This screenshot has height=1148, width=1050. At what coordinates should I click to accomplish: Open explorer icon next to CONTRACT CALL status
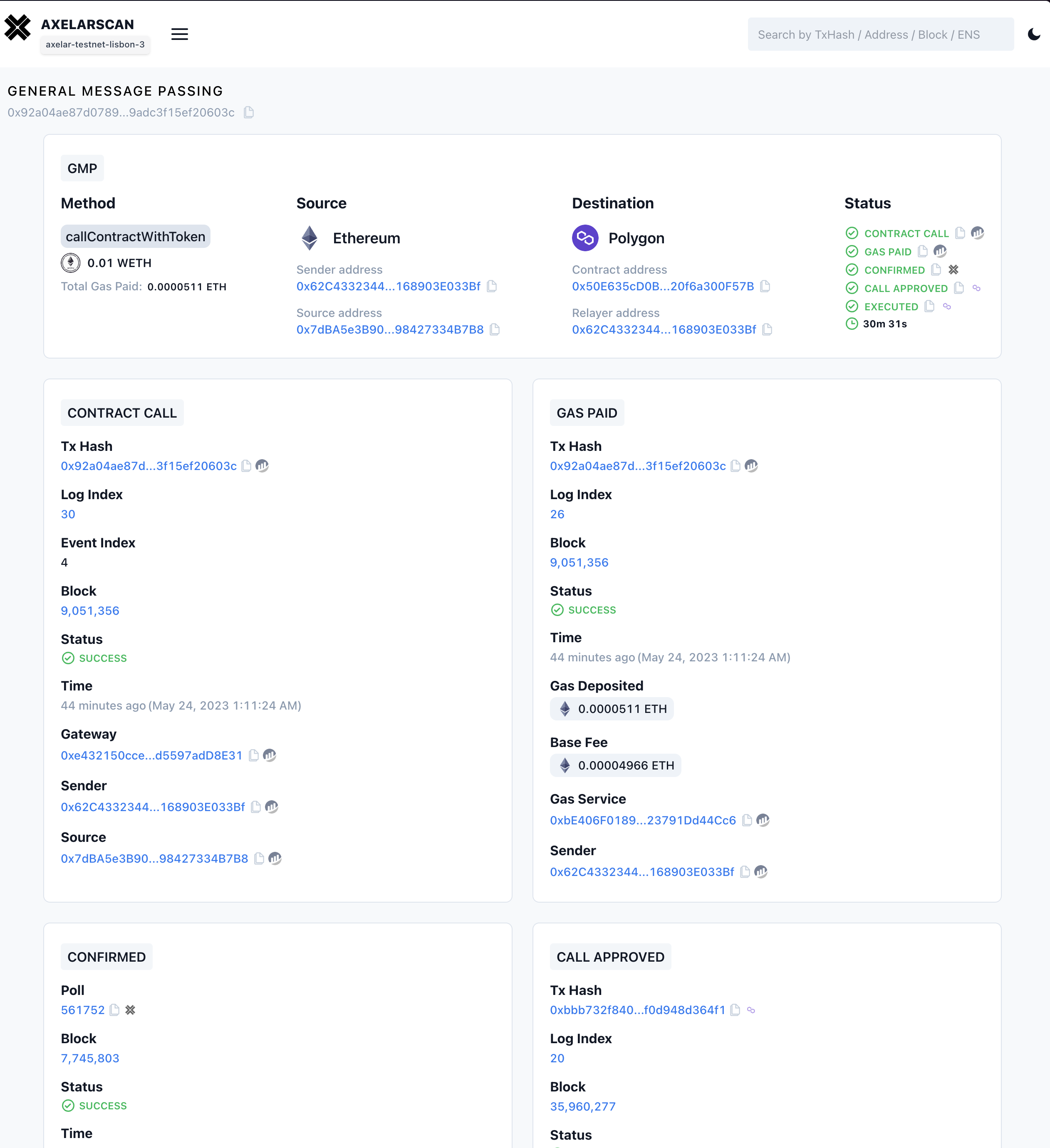tap(977, 233)
